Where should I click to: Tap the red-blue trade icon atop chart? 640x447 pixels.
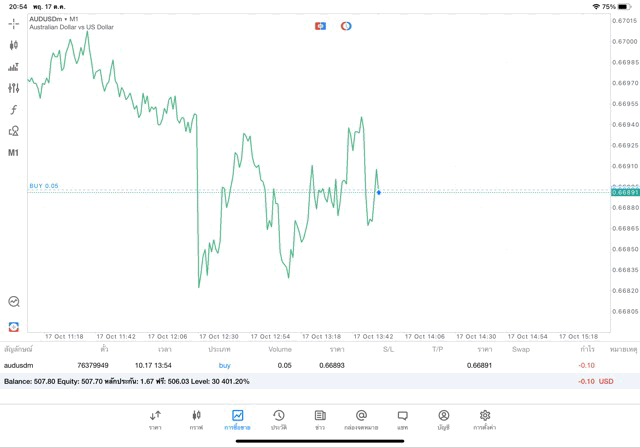click(320, 25)
